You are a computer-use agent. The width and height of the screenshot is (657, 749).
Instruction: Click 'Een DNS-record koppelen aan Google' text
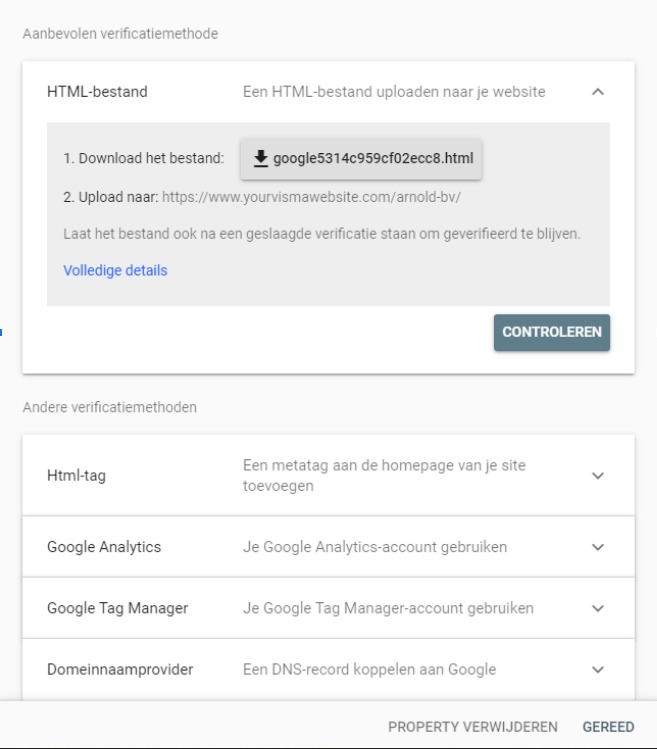click(369, 670)
